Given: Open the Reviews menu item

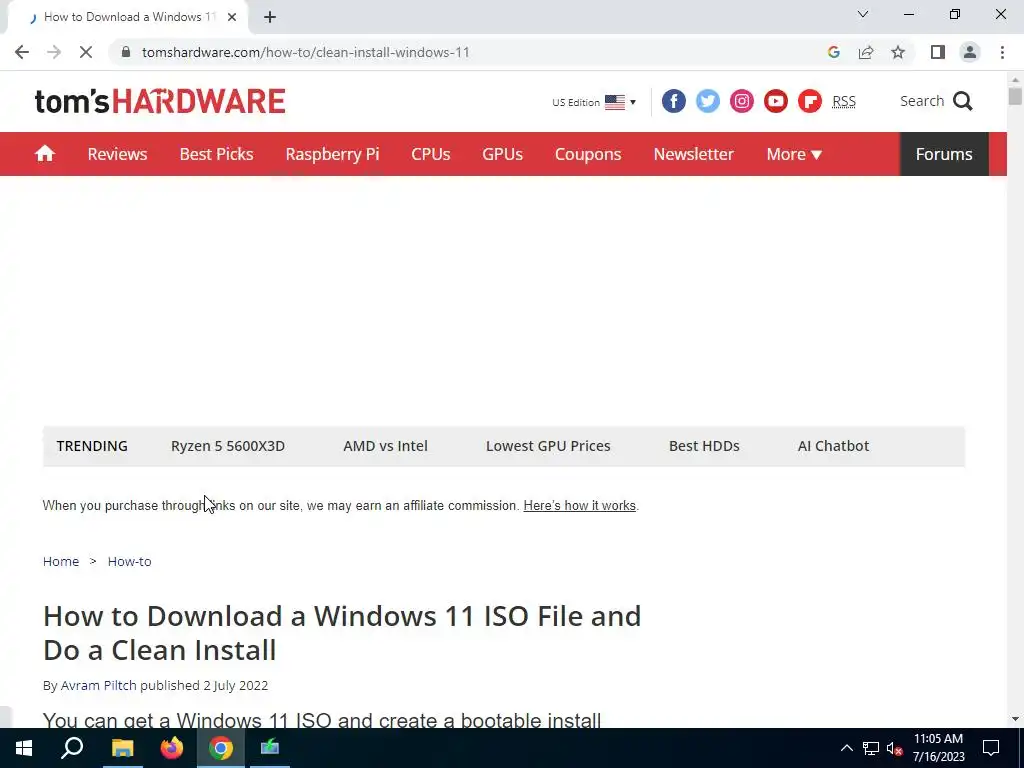Looking at the screenshot, I should pyautogui.click(x=118, y=154).
